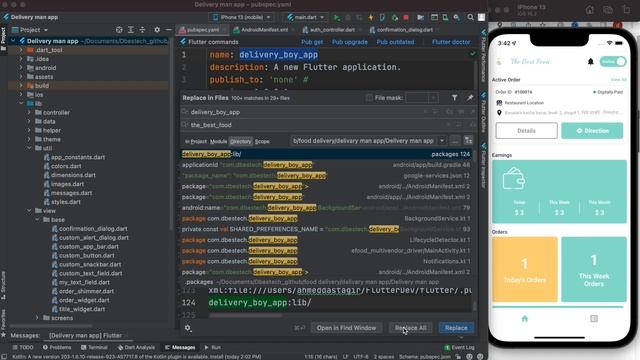Click the blue Replace button
Screen dimensions: 640x360
click(456, 328)
